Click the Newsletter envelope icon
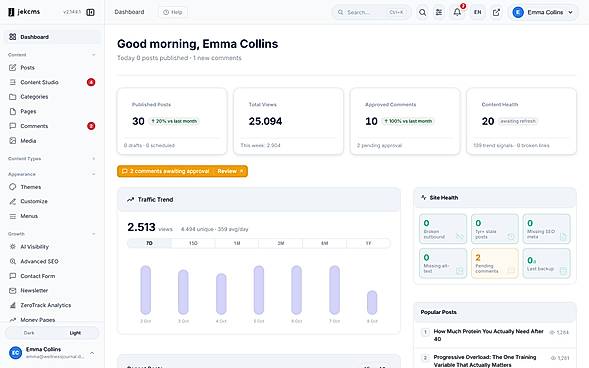Screen dimensions: 589x368 coord(12,291)
